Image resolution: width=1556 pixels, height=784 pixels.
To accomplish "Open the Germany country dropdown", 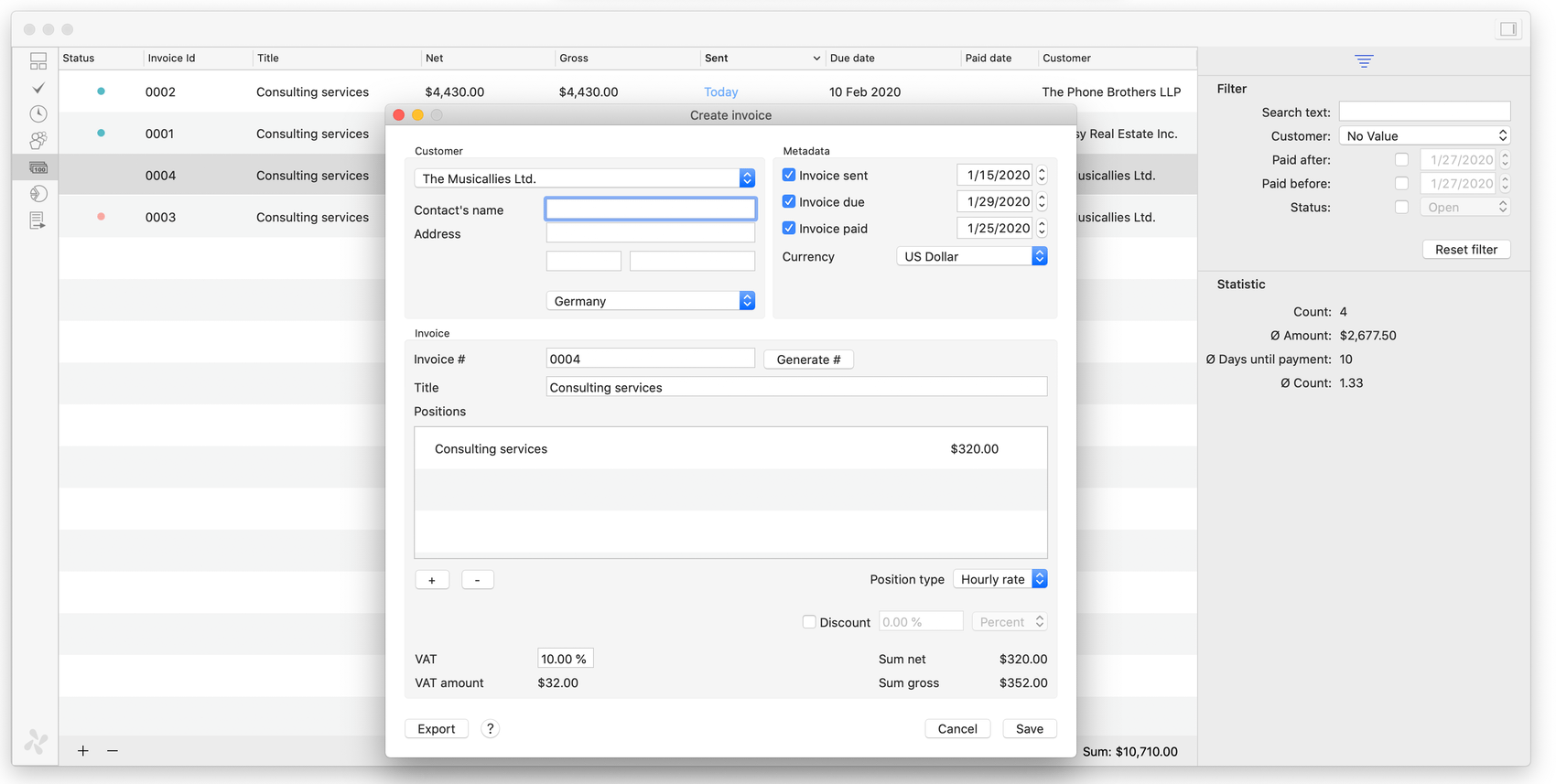I will coord(651,301).
